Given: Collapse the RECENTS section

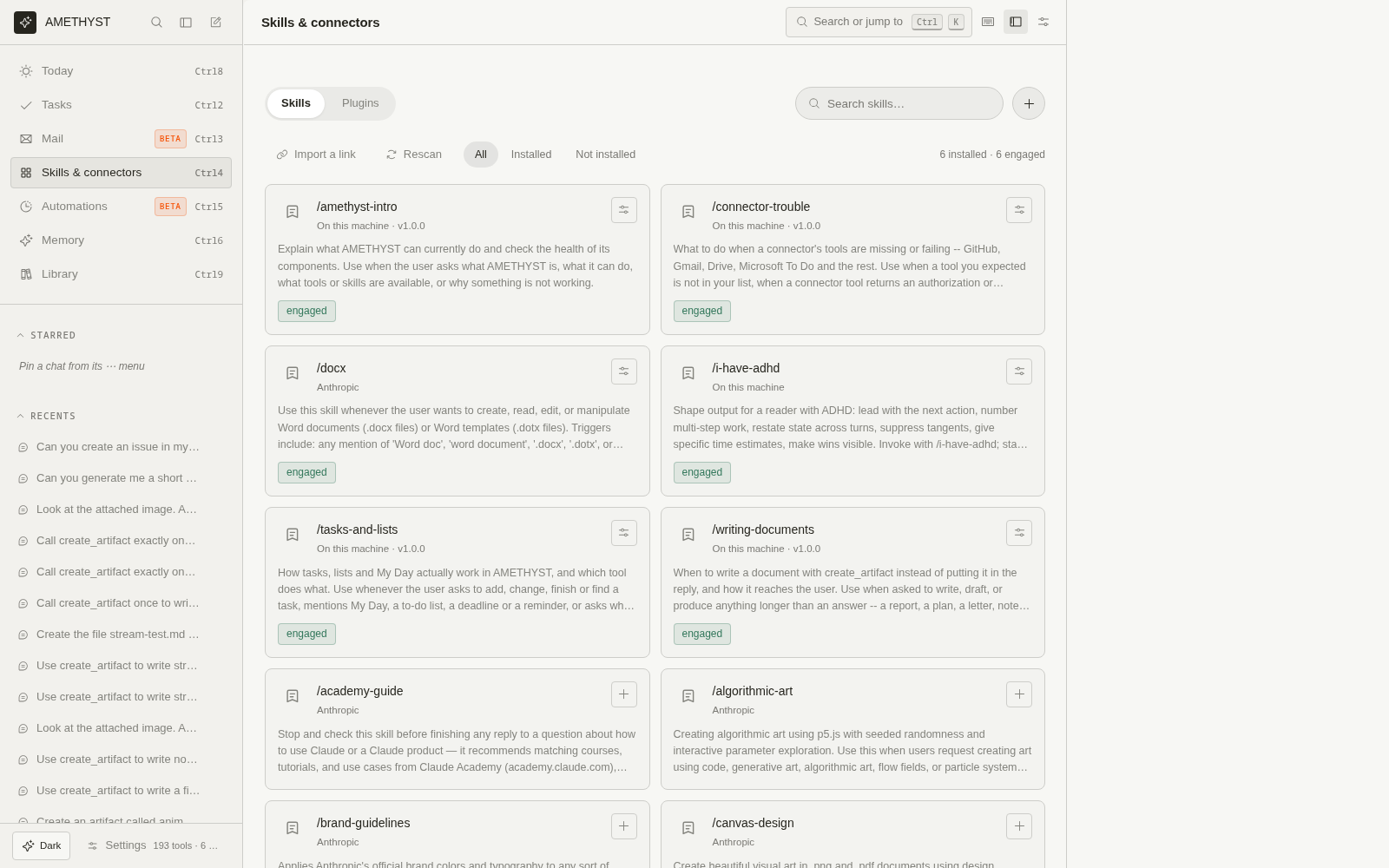Looking at the screenshot, I should (47, 416).
